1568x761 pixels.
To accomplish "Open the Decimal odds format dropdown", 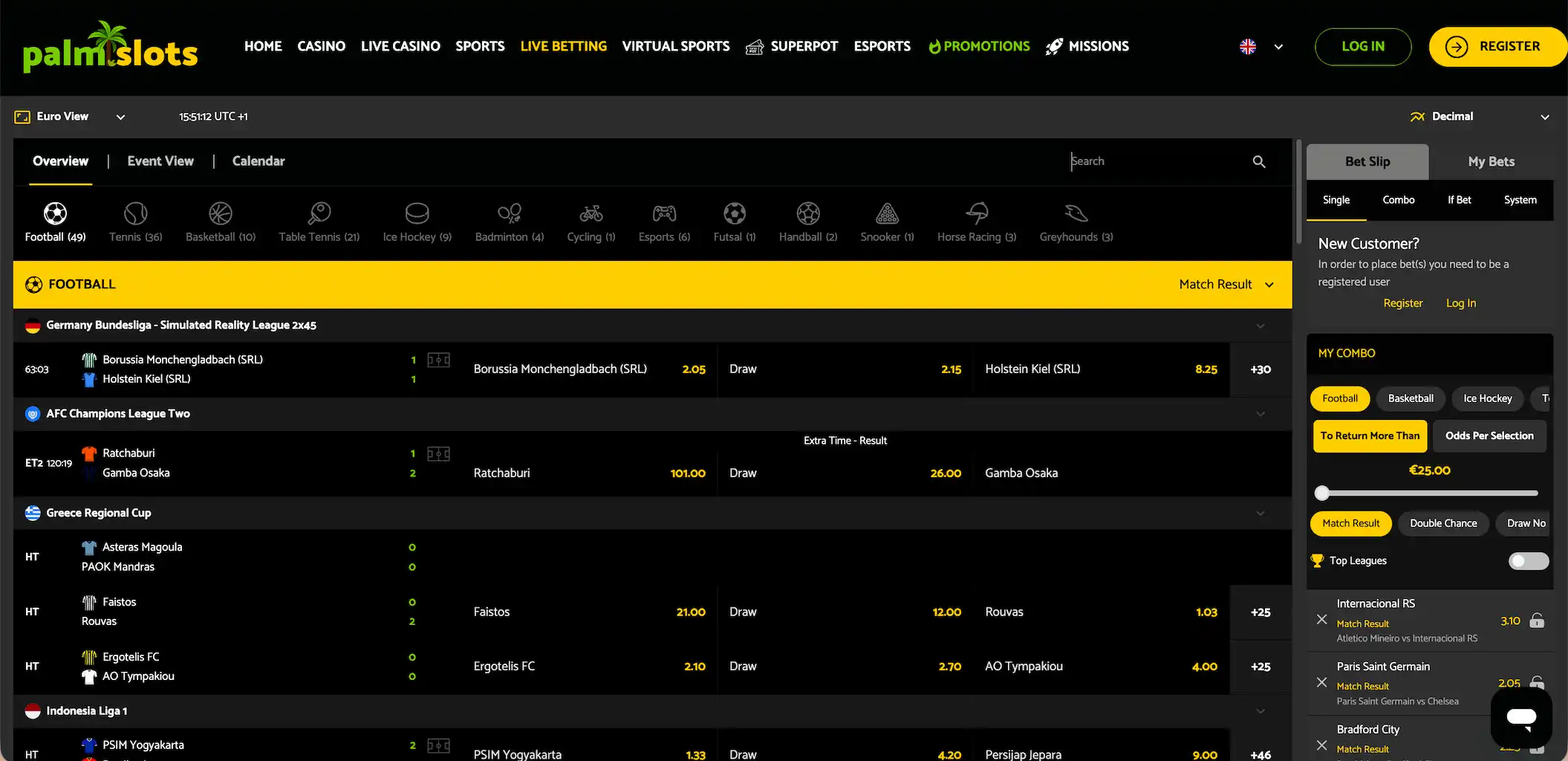I will click(1480, 117).
